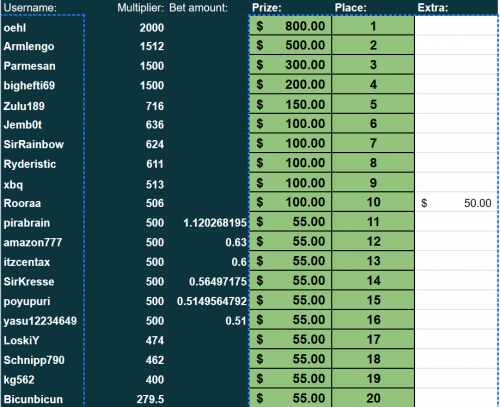The height and width of the screenshot is (407, 500).
Task: Select bet amount cell 0.6
Action: 207,262
